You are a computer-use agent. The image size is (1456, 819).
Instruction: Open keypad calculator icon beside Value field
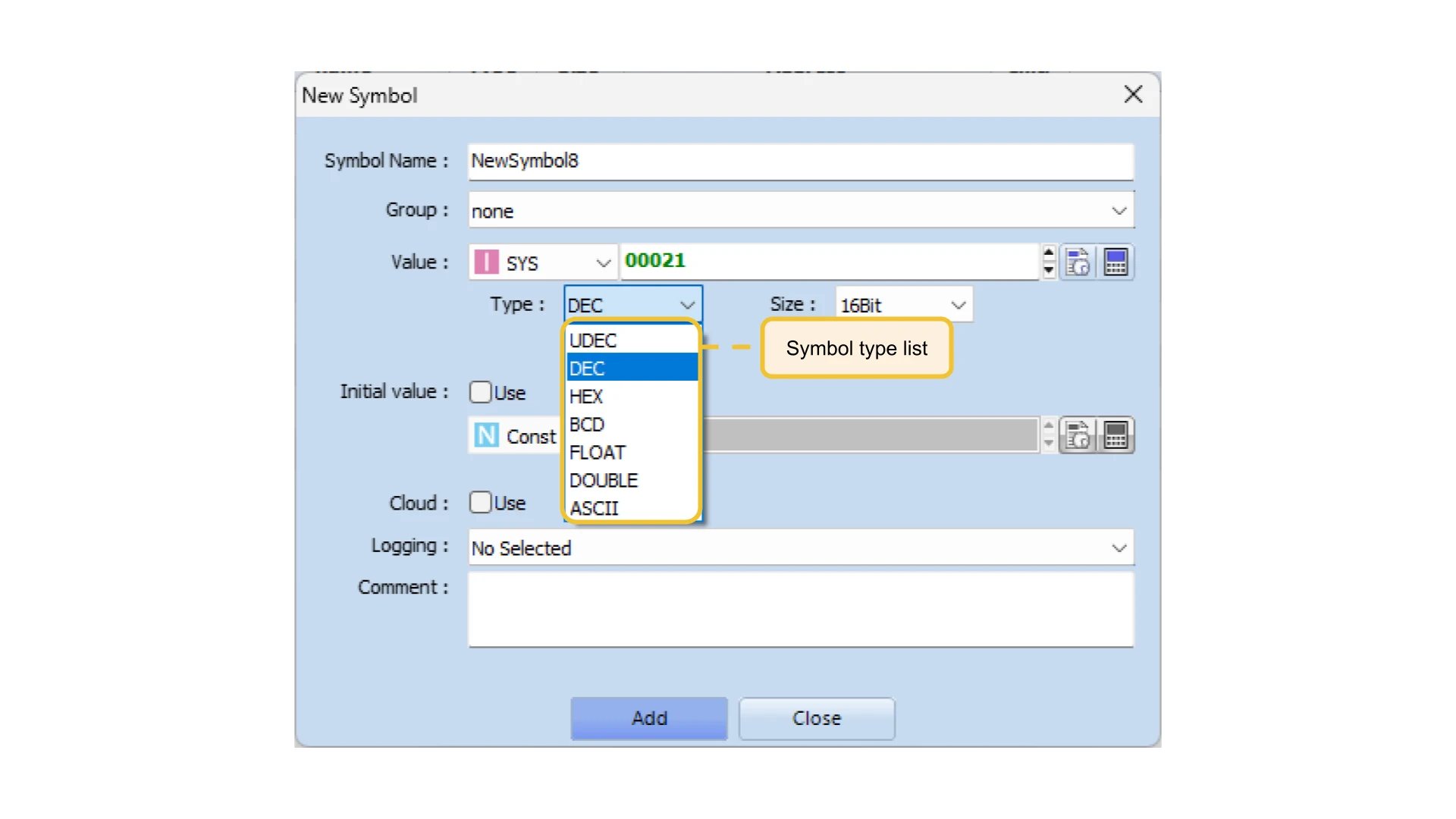click(x=1116, y=262)
